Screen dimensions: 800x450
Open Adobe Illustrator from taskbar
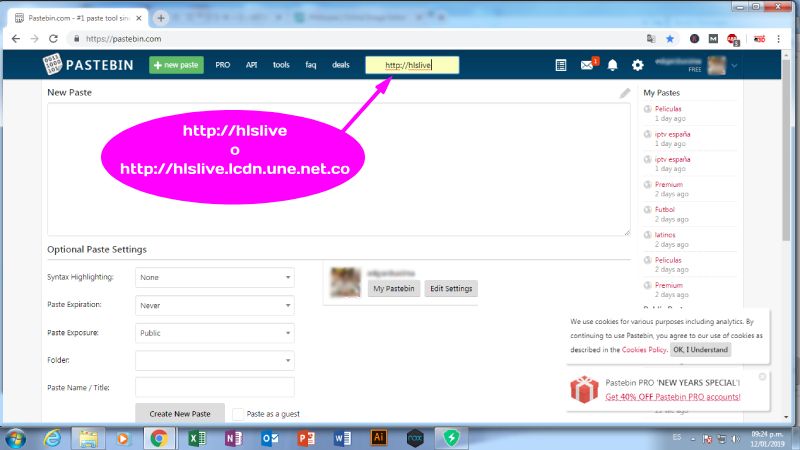379,438
